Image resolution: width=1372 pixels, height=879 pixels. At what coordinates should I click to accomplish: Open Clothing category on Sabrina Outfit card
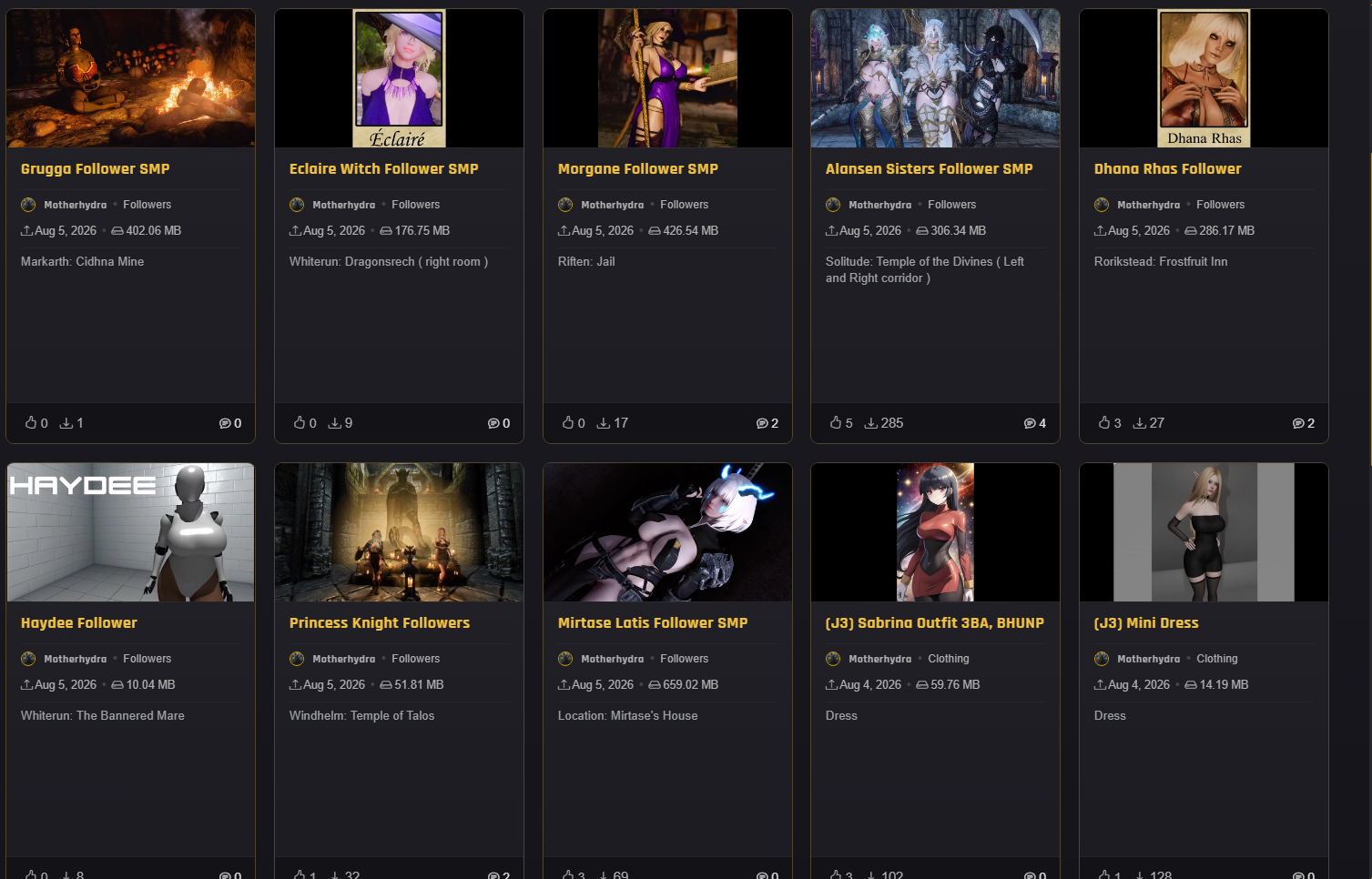[949, 659]
